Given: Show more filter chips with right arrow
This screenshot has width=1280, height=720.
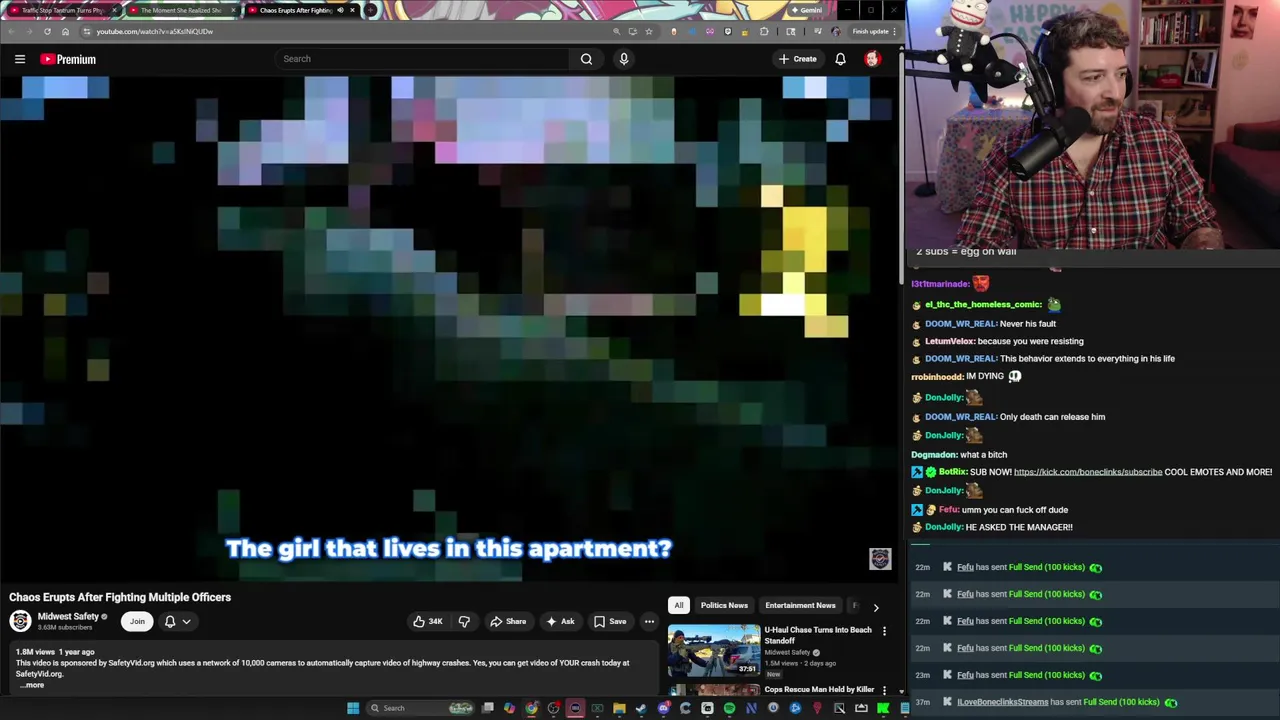Looking at the screenshot, I should coord(876,606).
